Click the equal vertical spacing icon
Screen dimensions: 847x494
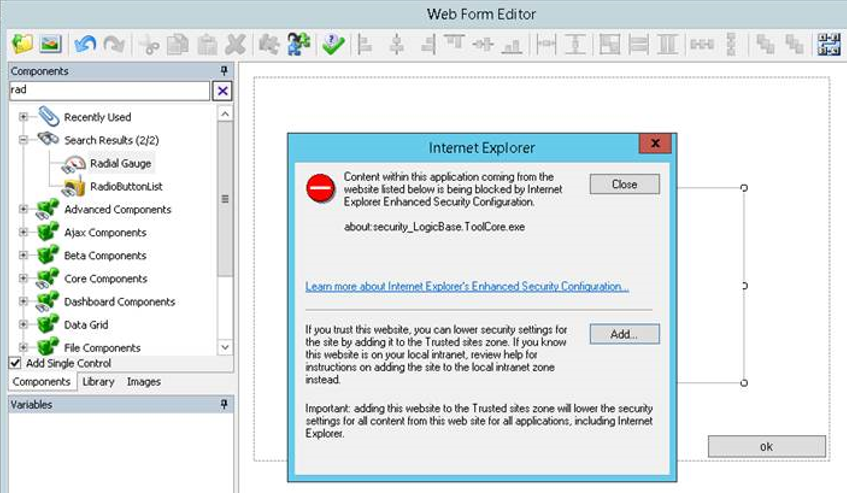tap(731, 45)
